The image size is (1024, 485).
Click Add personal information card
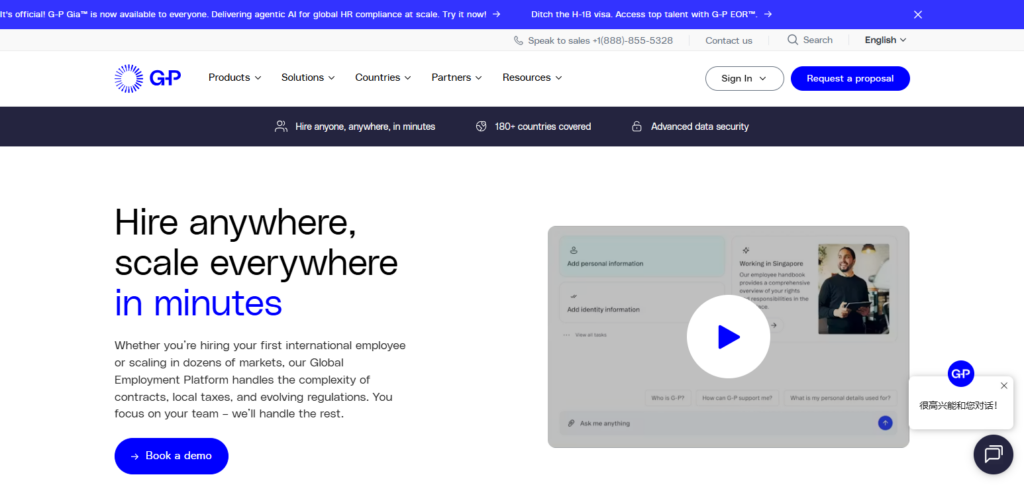coord(642,257)
